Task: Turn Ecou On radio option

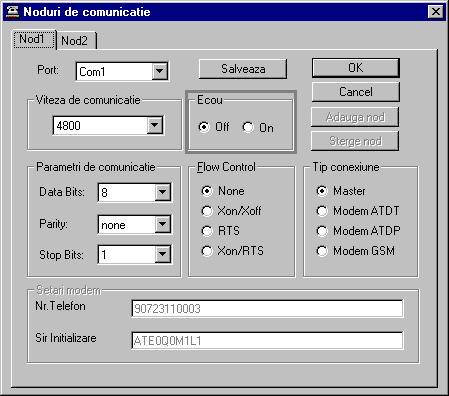Action: point(258,127)
